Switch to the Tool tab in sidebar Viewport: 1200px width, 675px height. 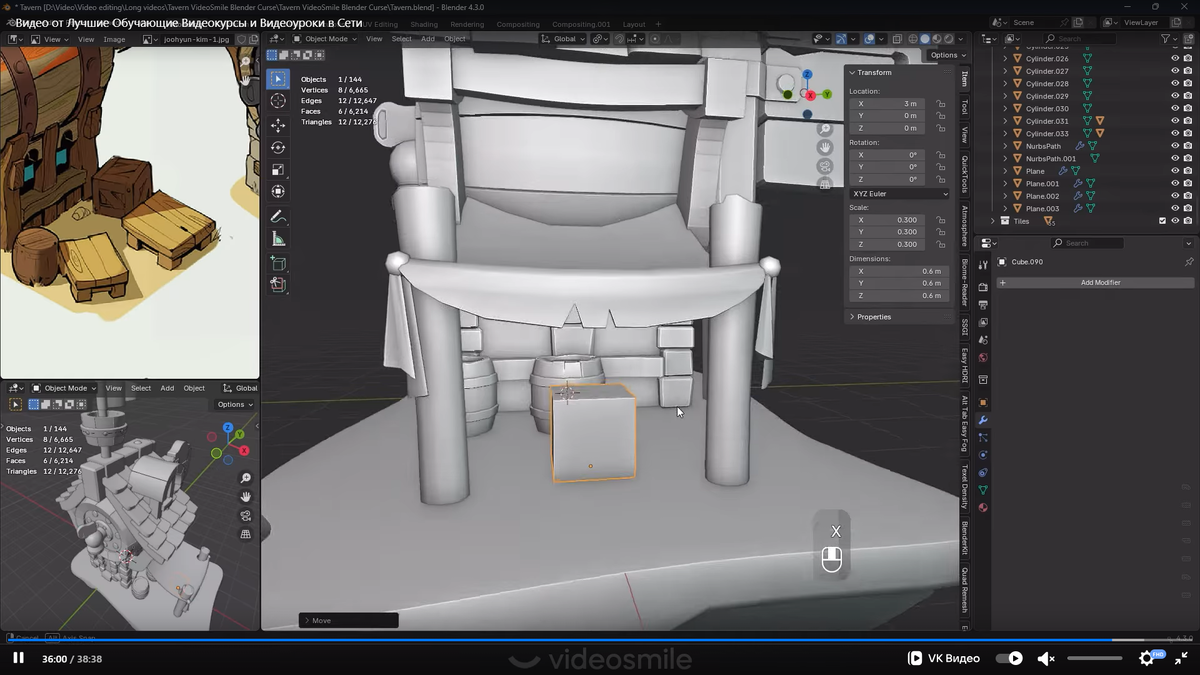point(964,106)
